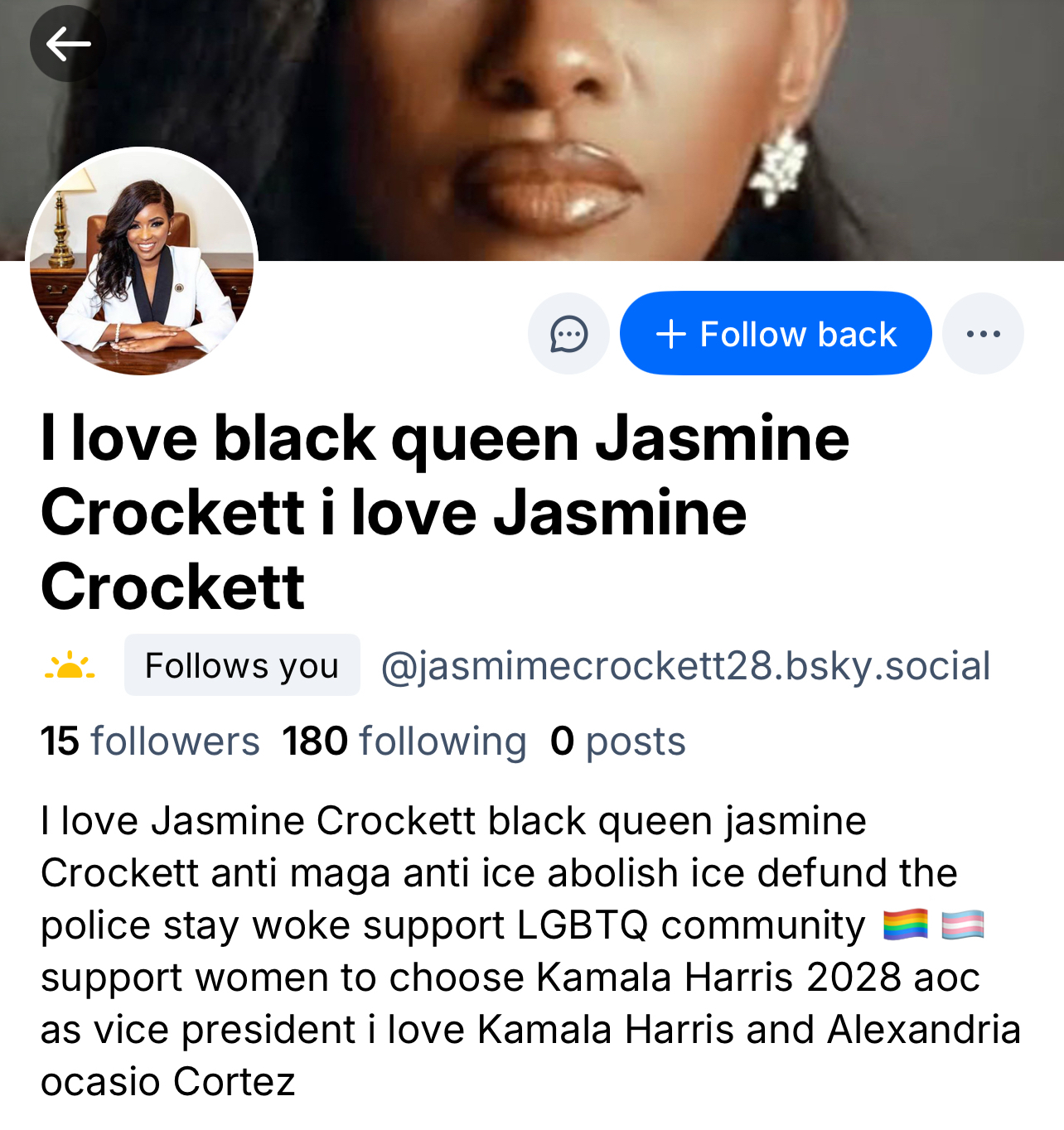This screenshot has height=1130, width=1064.
Task: Tap the back arrow icon
Action: click(x=68, y=44)
